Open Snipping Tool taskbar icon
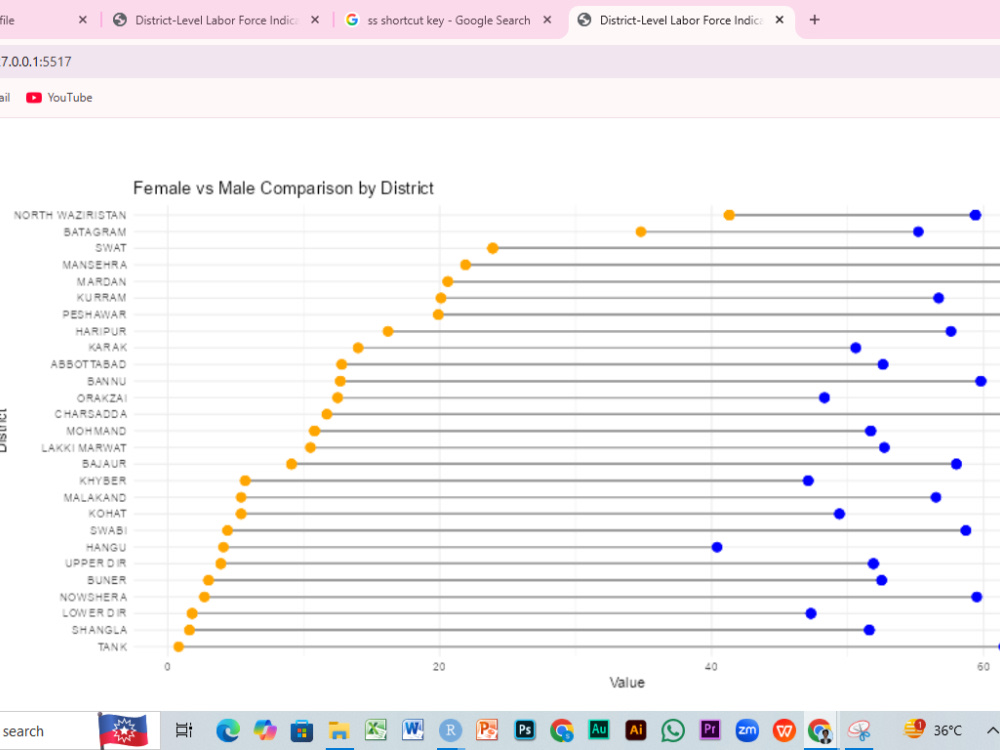 tap(858, 730)
